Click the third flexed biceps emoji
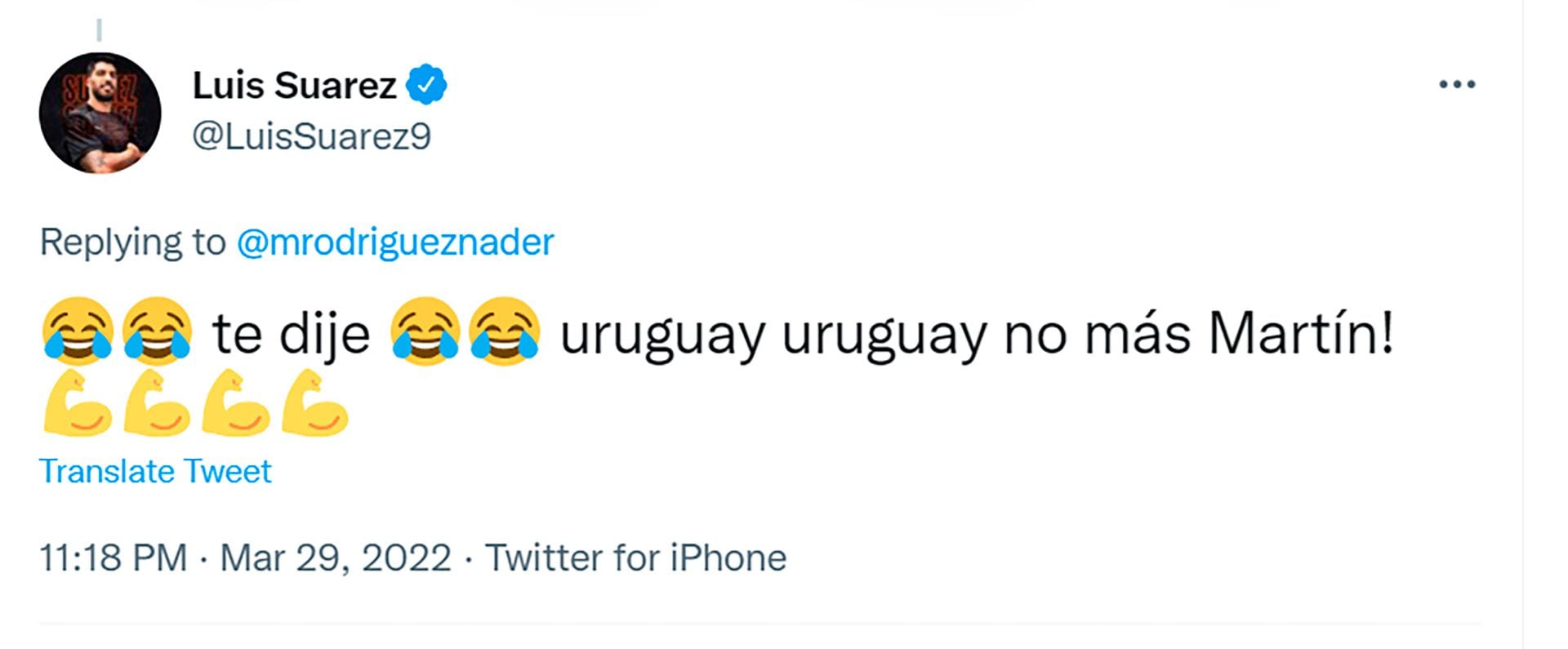Viewport: 1568px width, 649px height. (x=236, y=402)
